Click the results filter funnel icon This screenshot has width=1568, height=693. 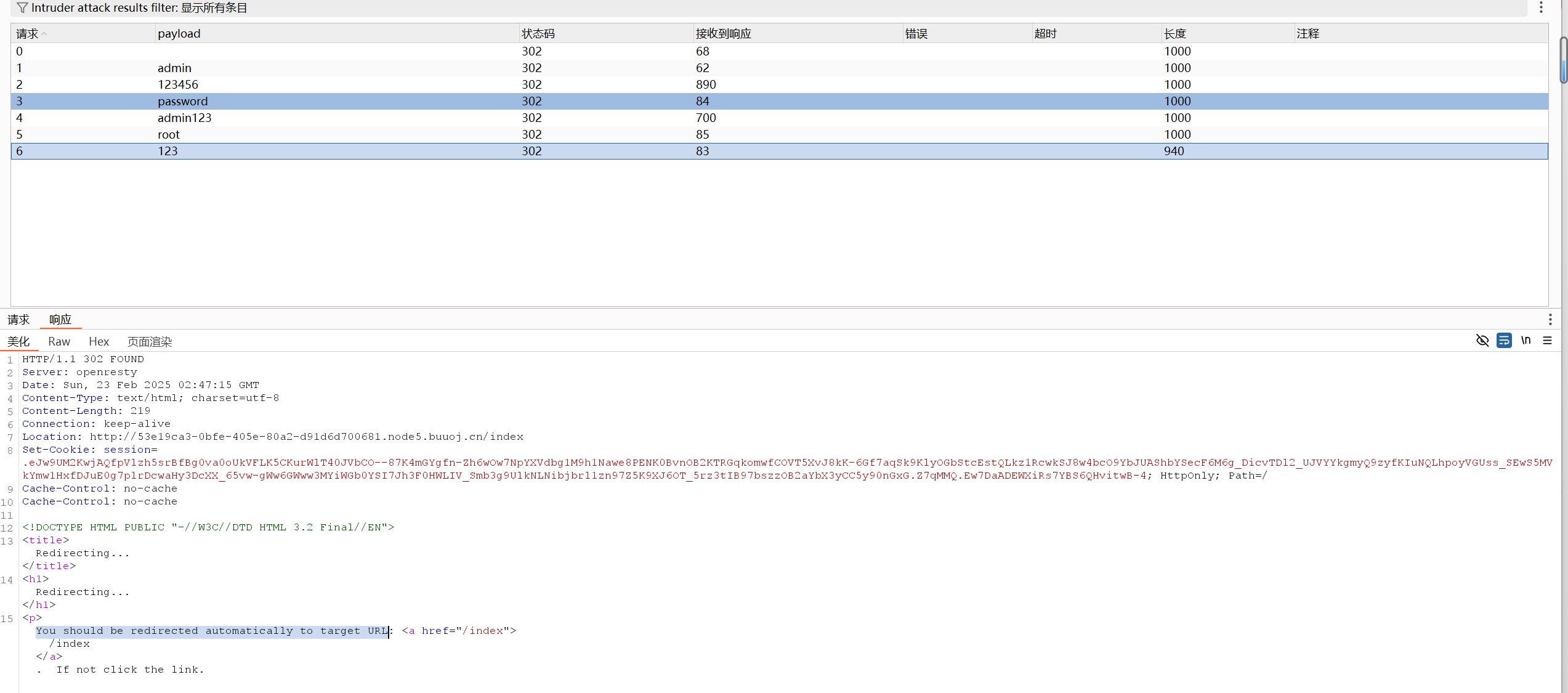[22, 8]
